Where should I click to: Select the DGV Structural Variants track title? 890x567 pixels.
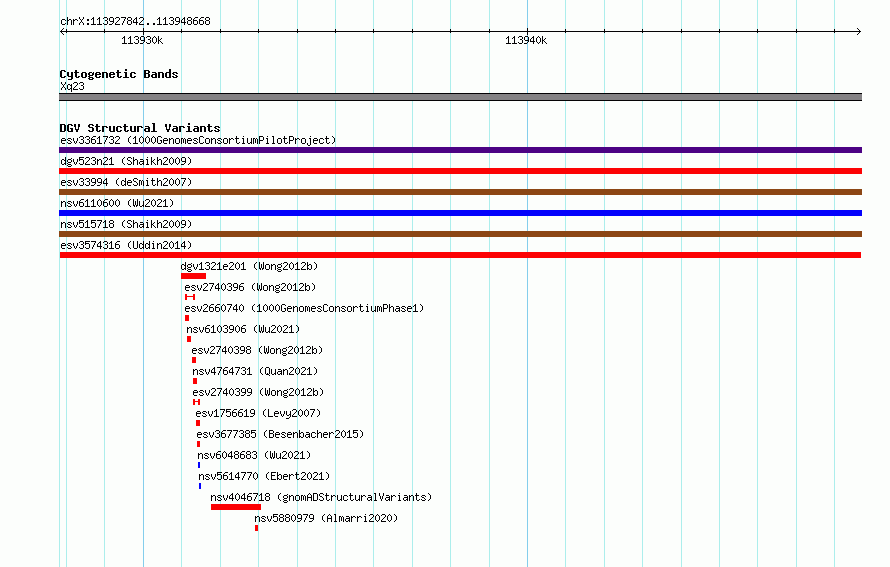point(140,128)
